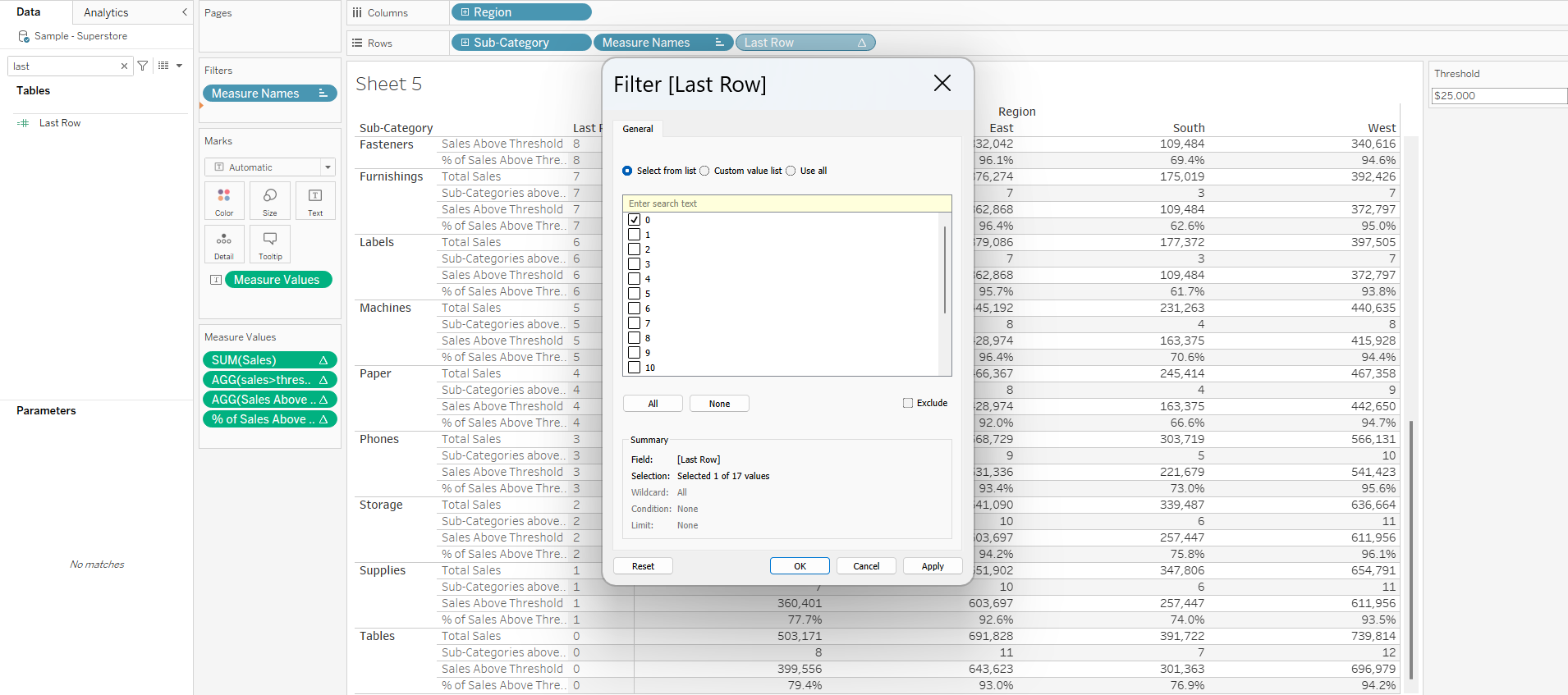The width and height of the screenshot is (1568, 695).
Task: Check value 2 in the filter list
Action: point(634,249)
